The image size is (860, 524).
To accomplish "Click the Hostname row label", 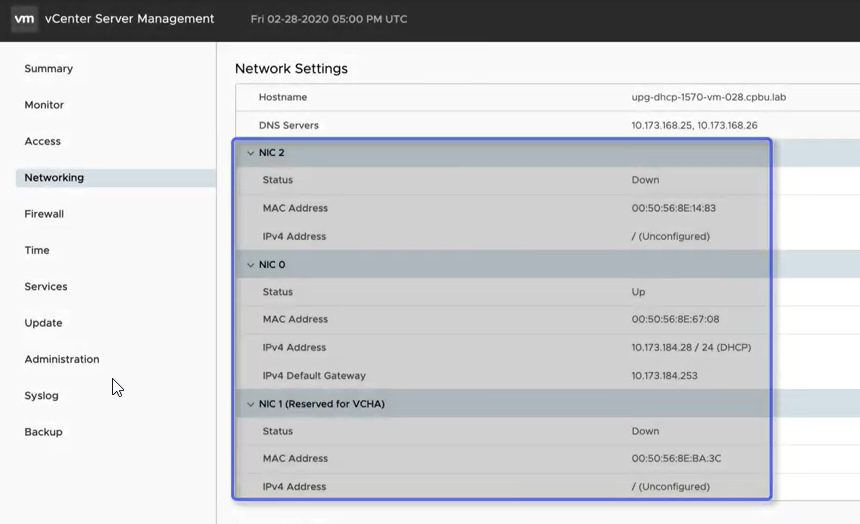I will (282, 97).
